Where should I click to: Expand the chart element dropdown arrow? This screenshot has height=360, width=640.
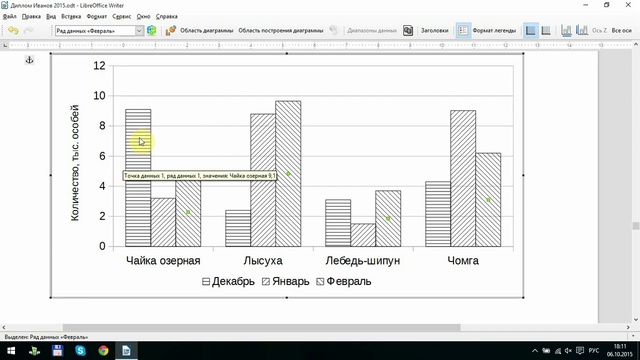tap(139, 31)
